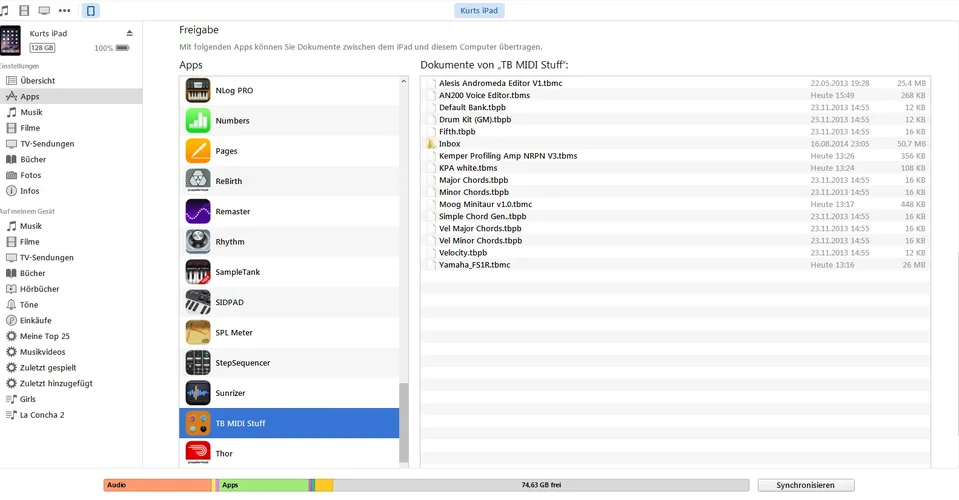Open the more options ellipsis in toolbar
The width and height of the screenshot is (959, 500).
[x=64, y=10]
